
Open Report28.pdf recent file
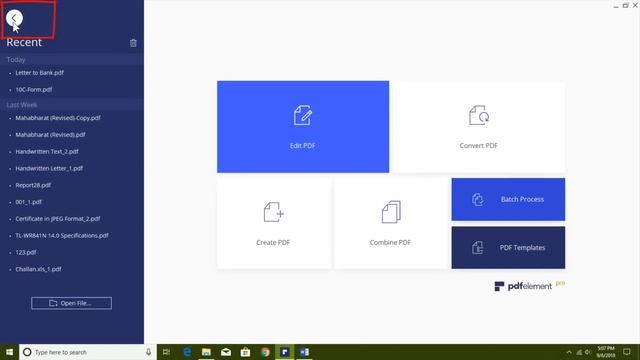click(x=33, y=185)
